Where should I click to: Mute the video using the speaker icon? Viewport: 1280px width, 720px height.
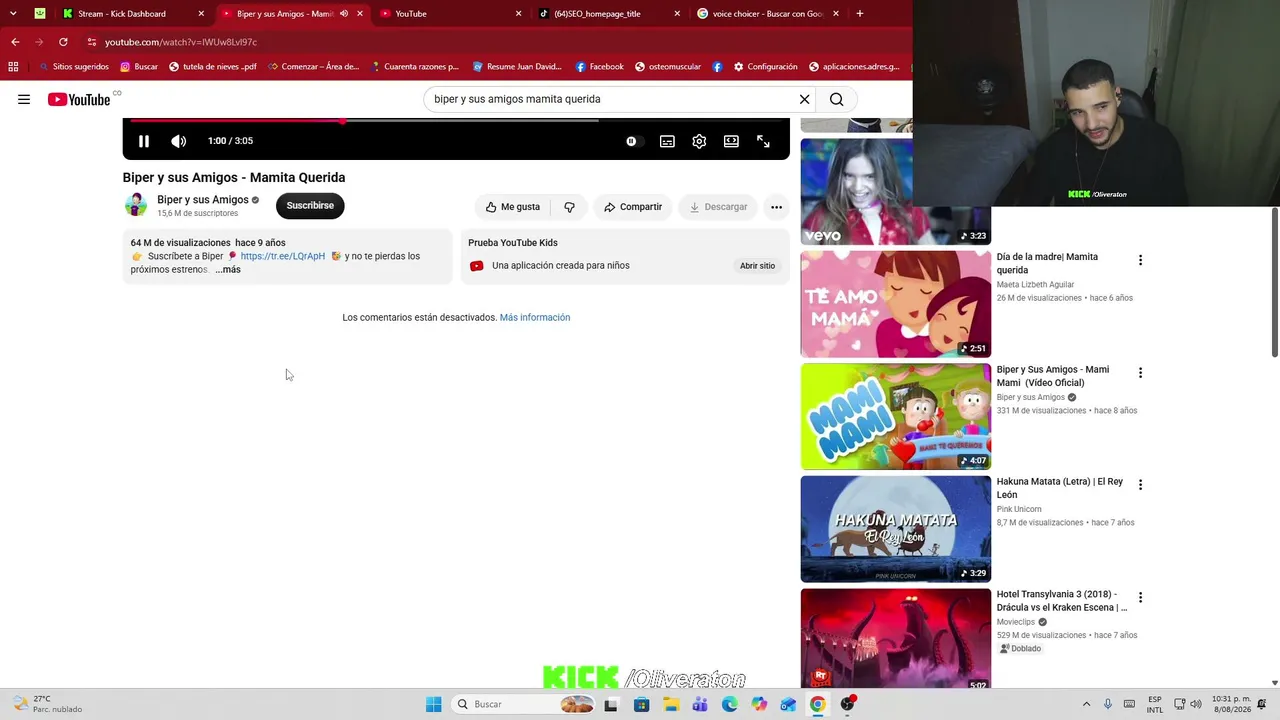point(178,141)
